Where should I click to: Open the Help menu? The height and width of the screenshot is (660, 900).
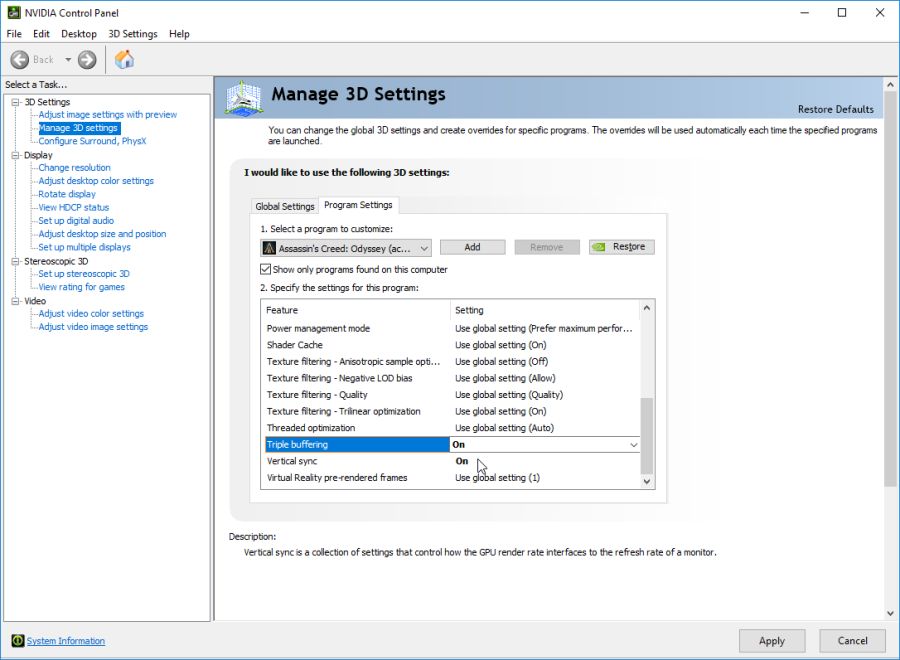tap(179, 34)
